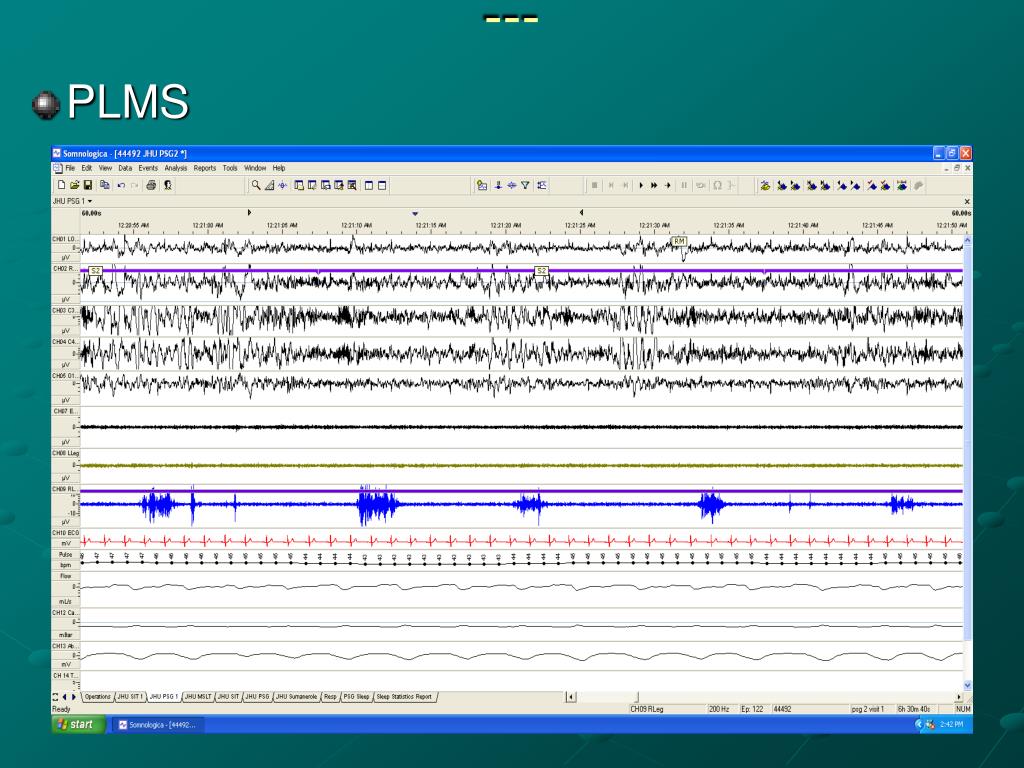1024x768 pixels.
Task: Open the Reports menu
Action: 204,168
